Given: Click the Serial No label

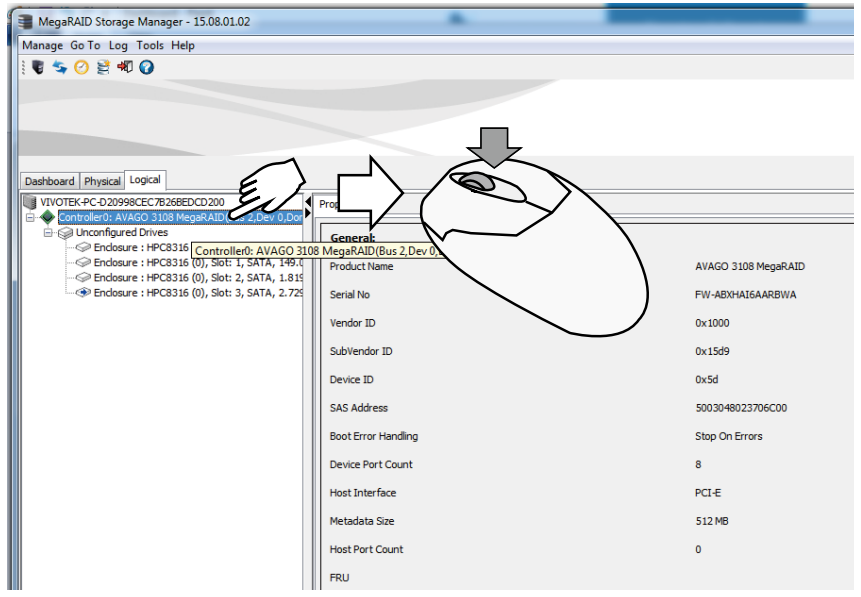Looking at the screenshot, I should point(350,295).
